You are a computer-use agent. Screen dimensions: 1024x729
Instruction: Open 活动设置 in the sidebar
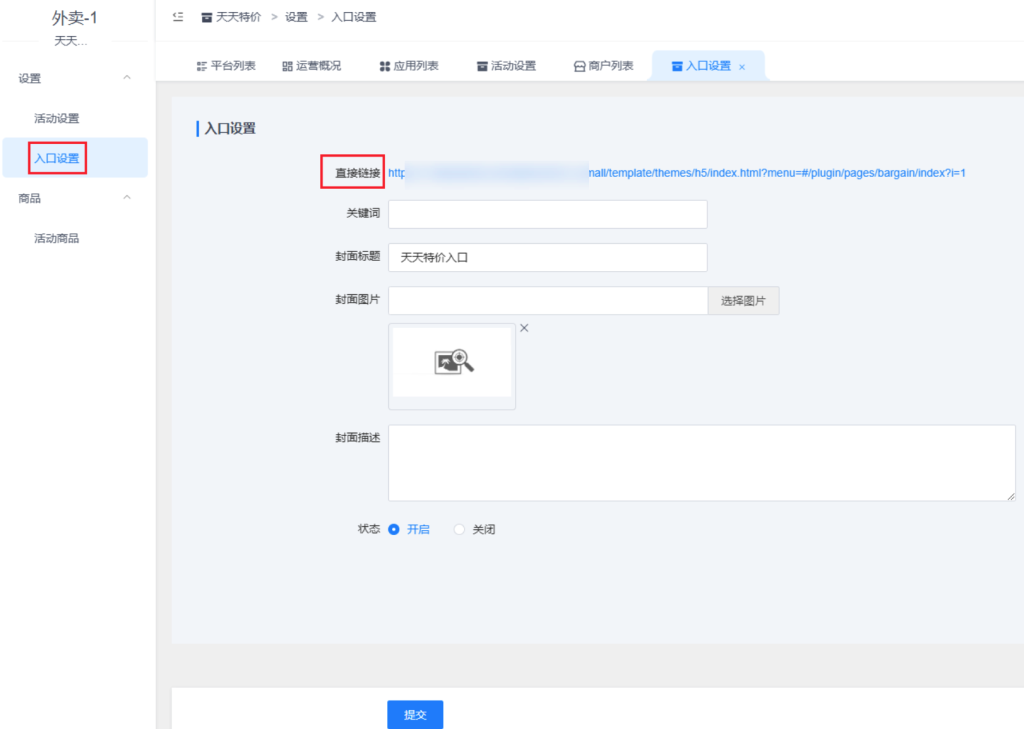tap(57, 118)
